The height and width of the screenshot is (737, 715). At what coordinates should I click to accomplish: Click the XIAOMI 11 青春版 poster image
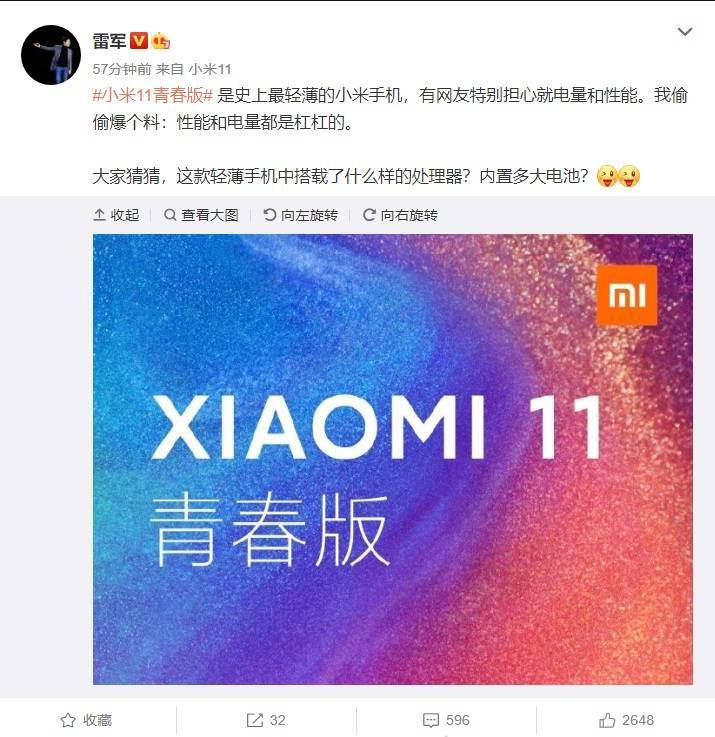tap(393, 459)
